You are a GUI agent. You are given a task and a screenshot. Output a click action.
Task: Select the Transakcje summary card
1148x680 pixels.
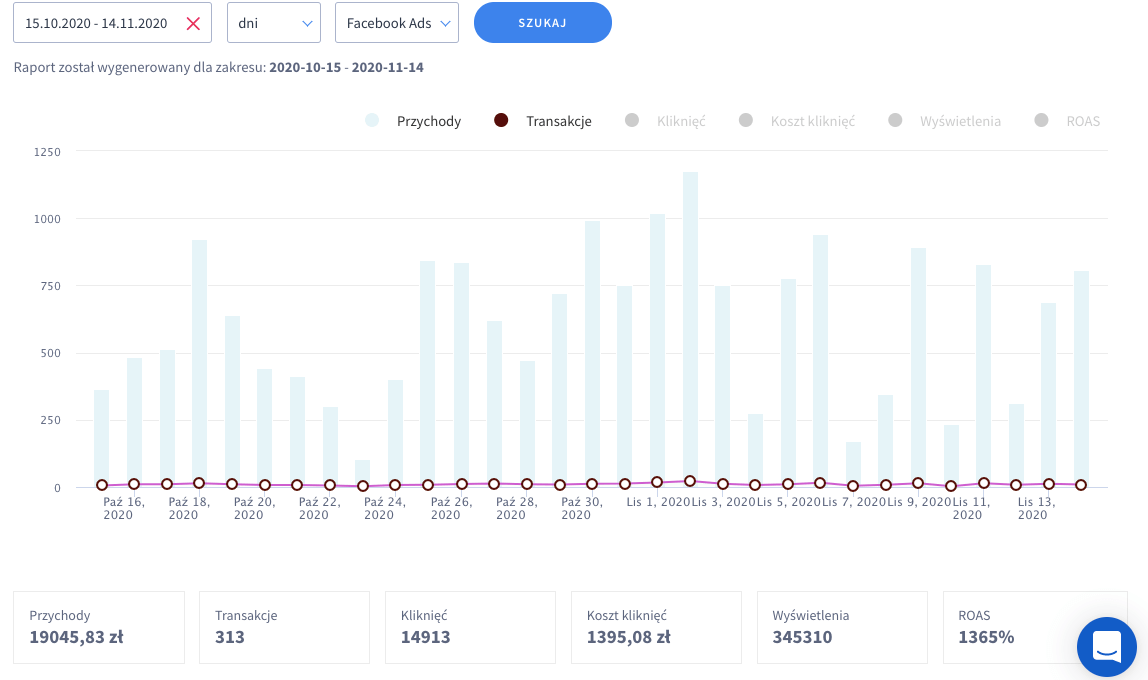[x=284, y=627]
